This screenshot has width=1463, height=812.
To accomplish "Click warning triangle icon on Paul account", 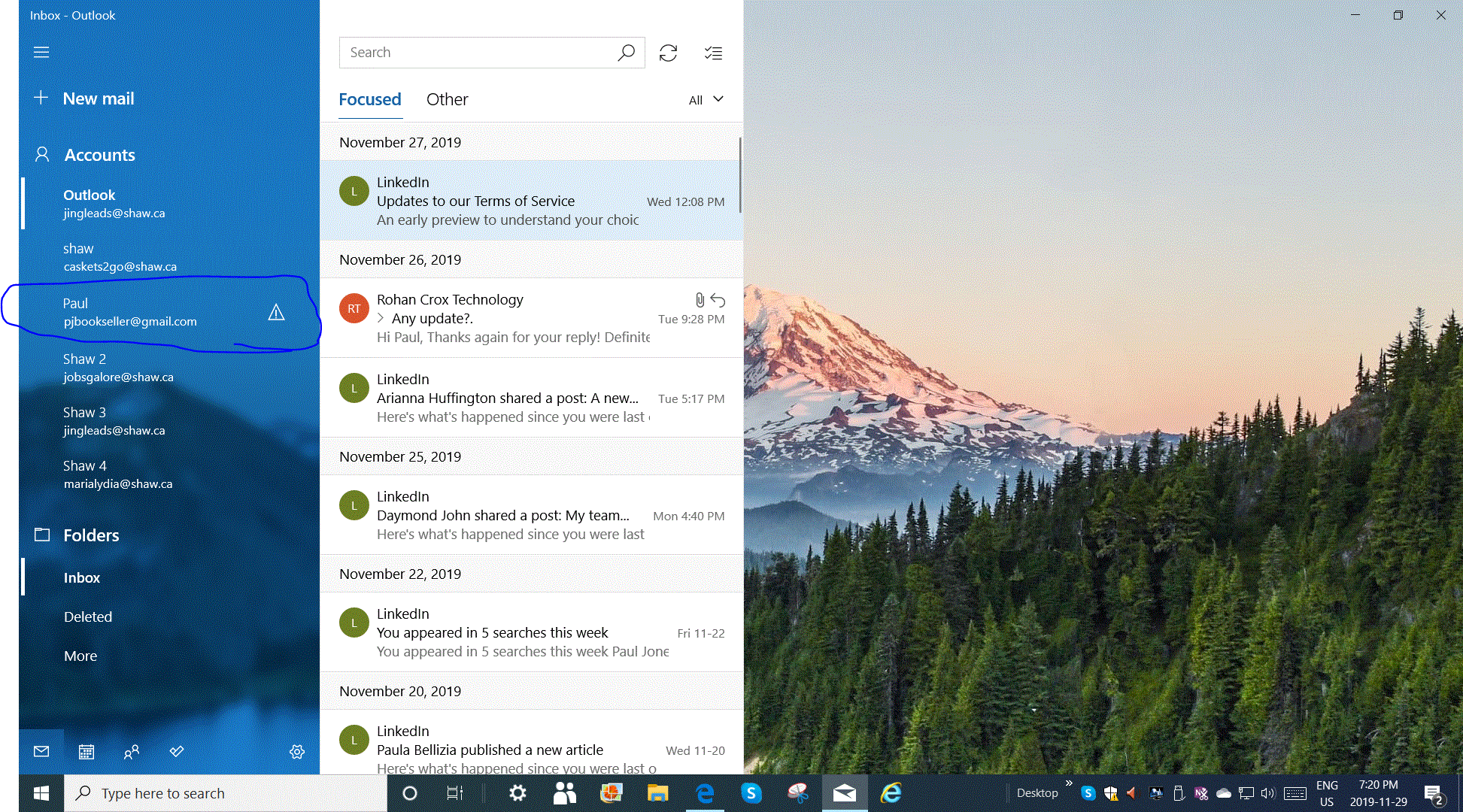I will [x=276, y=312].
